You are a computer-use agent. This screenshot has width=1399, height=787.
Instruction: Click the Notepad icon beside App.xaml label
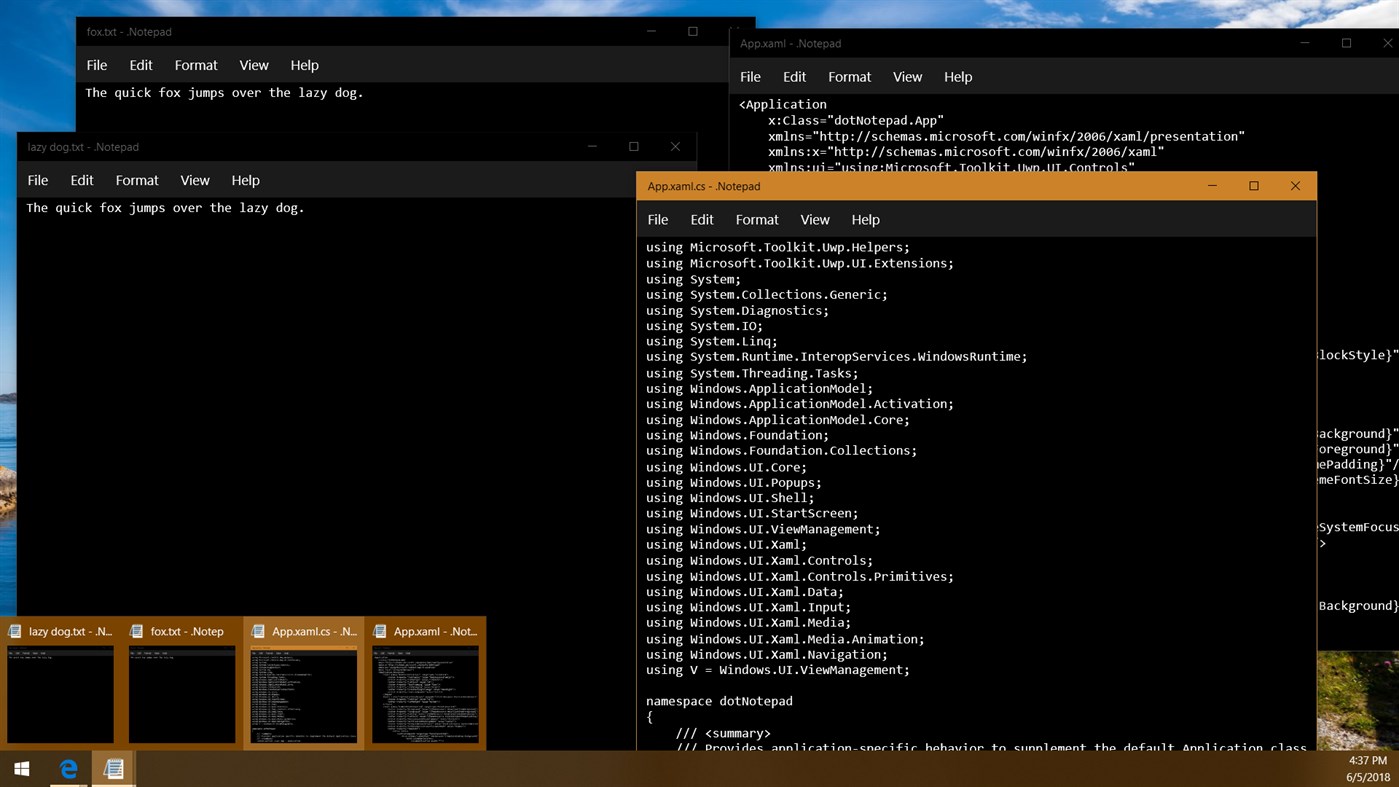(379, 631)
